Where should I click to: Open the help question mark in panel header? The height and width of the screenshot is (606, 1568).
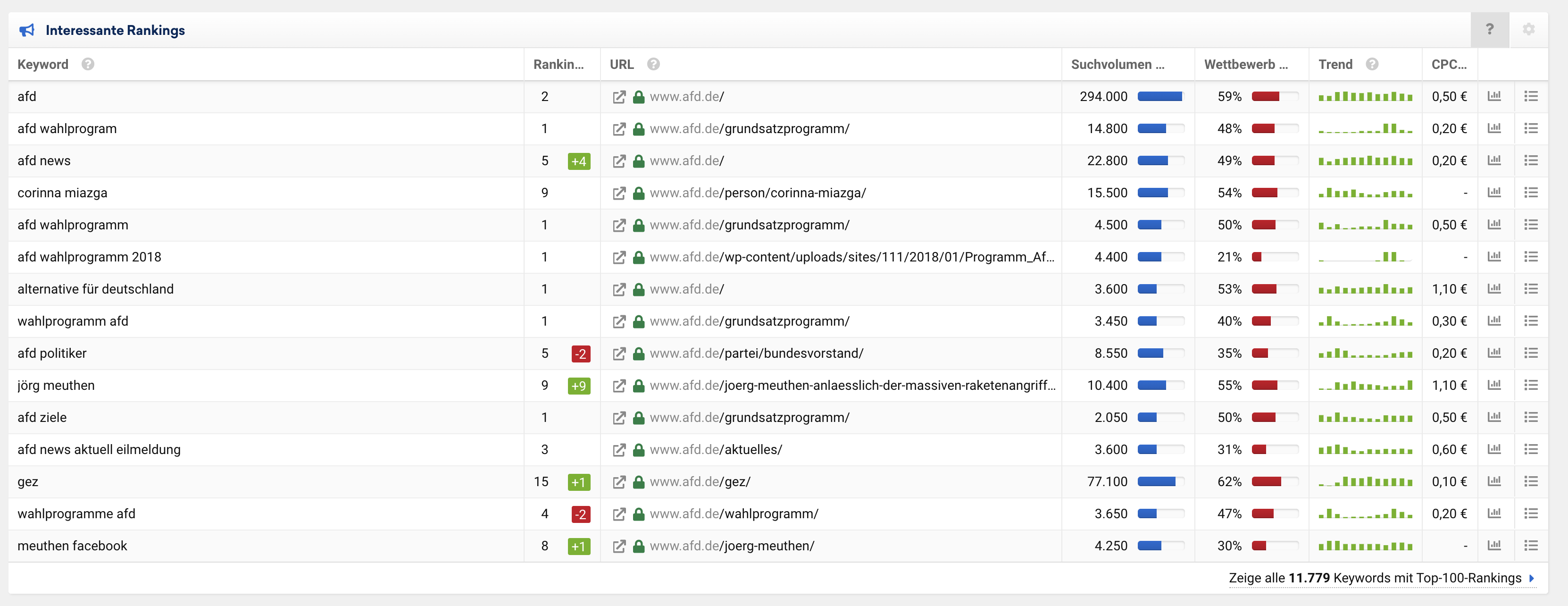click(x=1490, y=29)
